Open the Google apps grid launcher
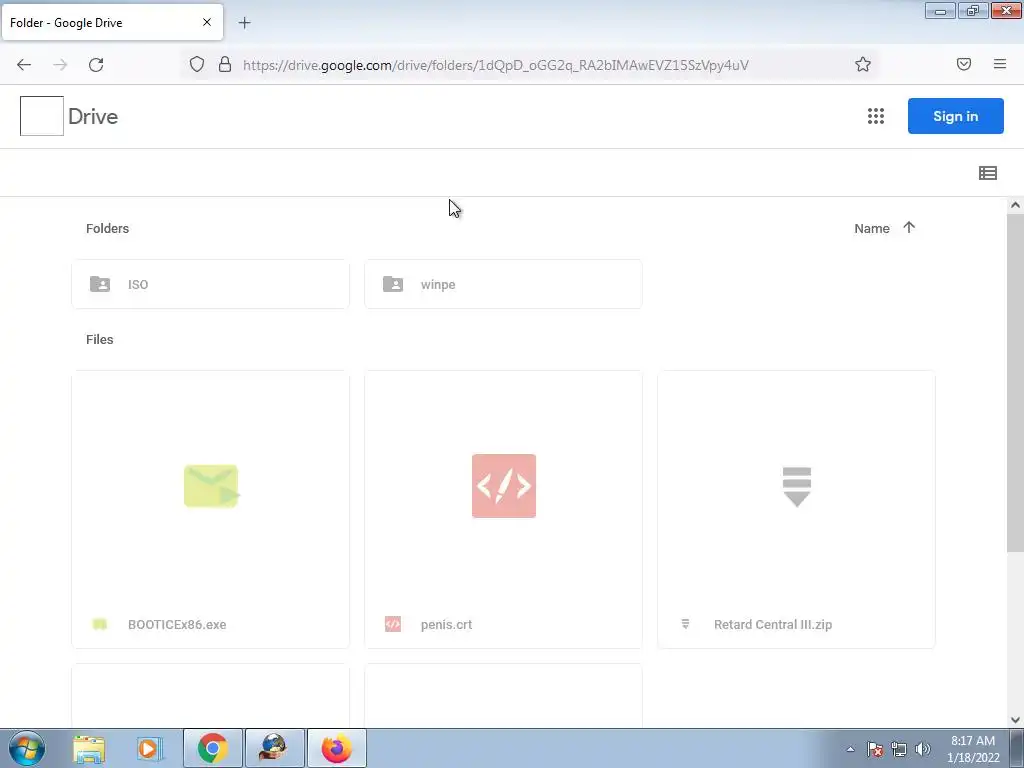Image resolution: width=1024 pixels, height=768 pixels. tap(876, 116)
